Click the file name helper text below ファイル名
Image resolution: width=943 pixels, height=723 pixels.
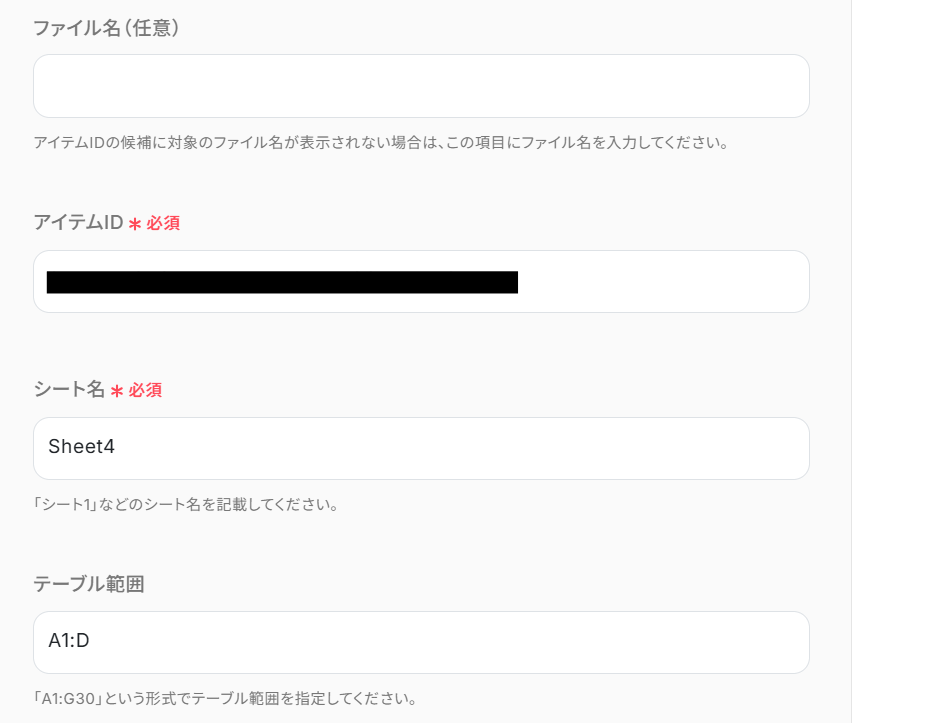(381, 142)
